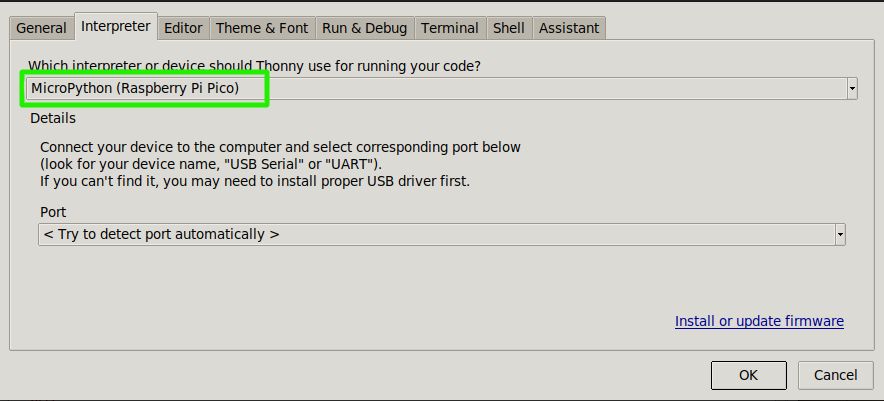Viewport: 884px width, 401px height.
Task: Select the Interpreter tab
Action: click(x=116, y=27)
